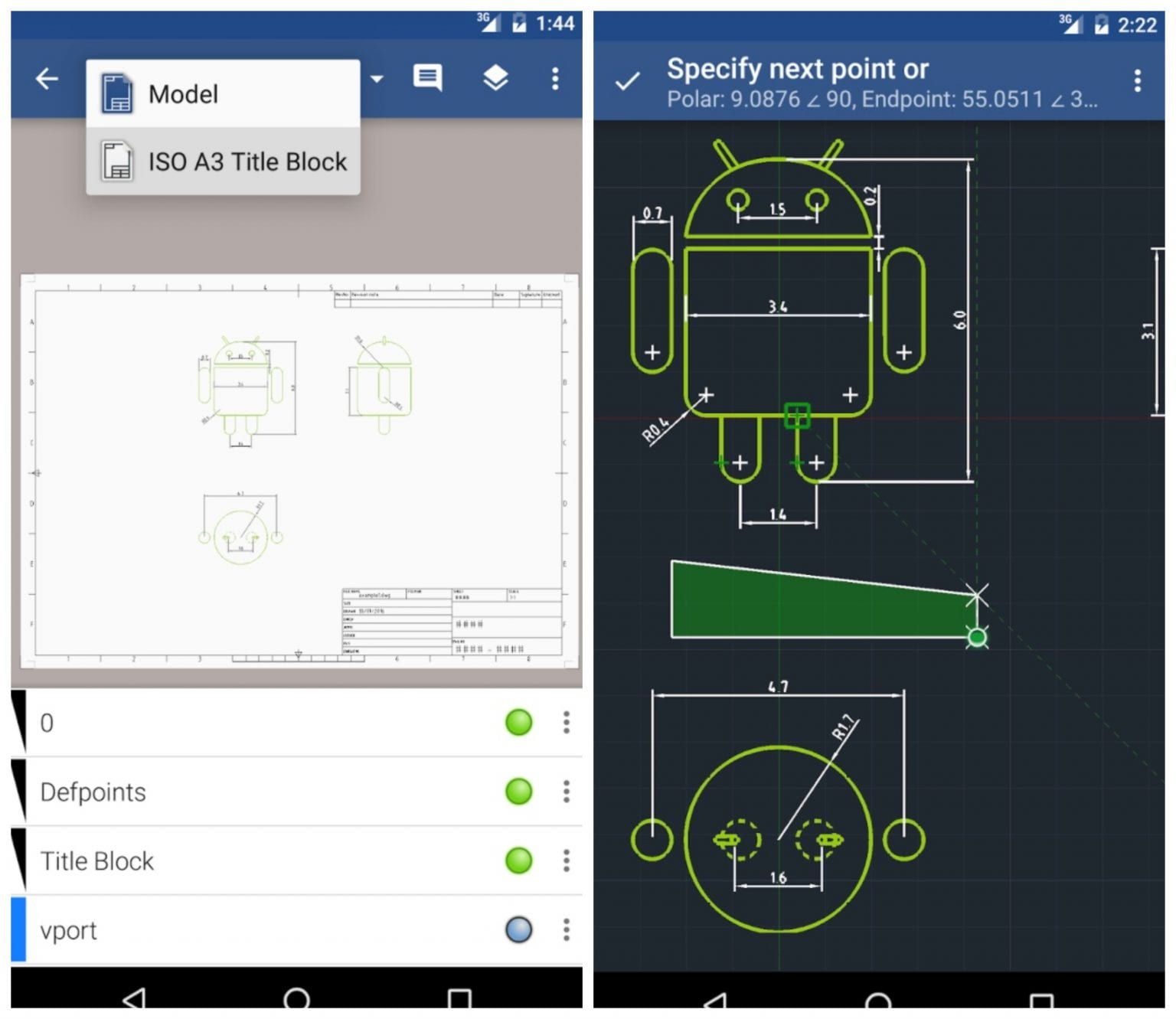
Task: Tap the highlighted endpoint marker on the wedge
Action: coord(978,637)
